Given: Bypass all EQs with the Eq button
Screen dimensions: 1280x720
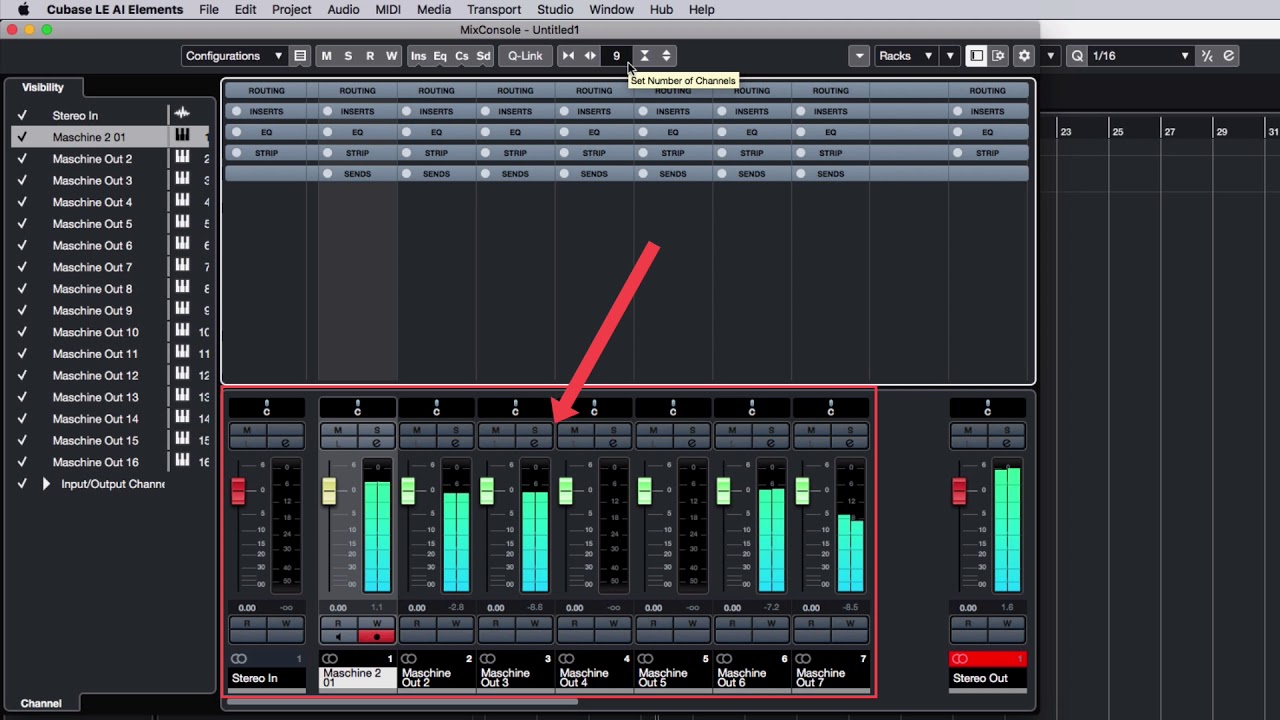Looking at the screenshot, I should tap(440, 56).
